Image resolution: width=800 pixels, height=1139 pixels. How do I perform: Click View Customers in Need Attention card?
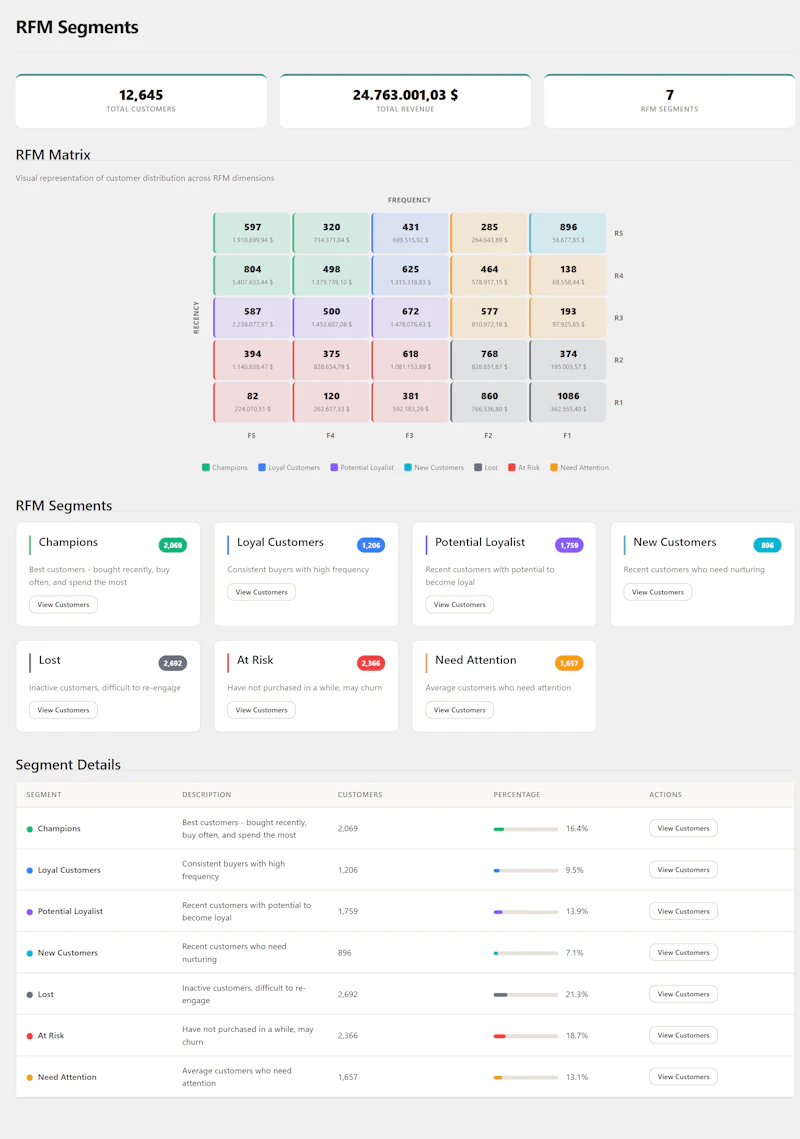(459, 710)
